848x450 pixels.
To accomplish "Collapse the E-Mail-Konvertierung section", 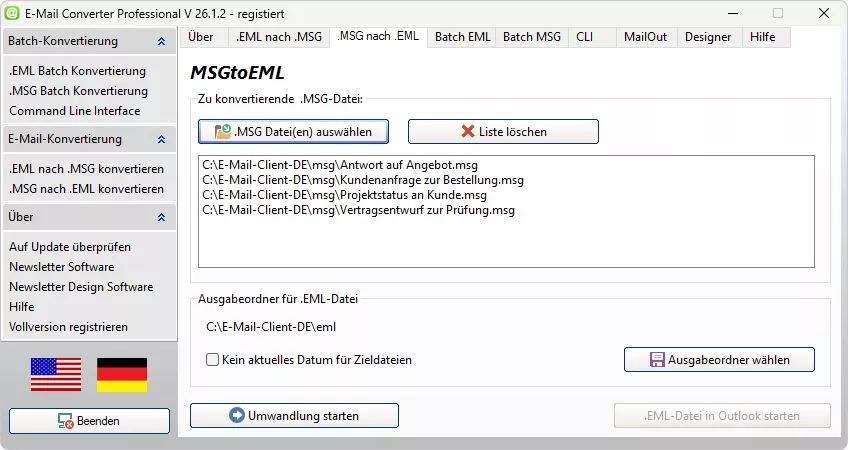I will pos(161,140).
